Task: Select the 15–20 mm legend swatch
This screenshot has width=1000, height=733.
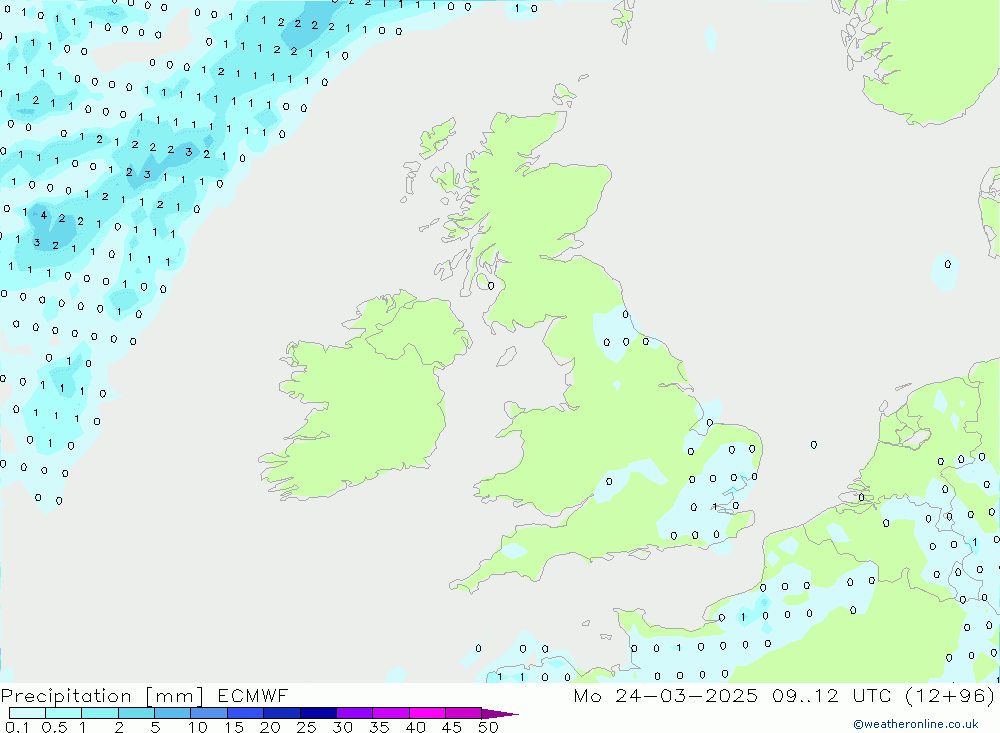Action: click(246, 713)
